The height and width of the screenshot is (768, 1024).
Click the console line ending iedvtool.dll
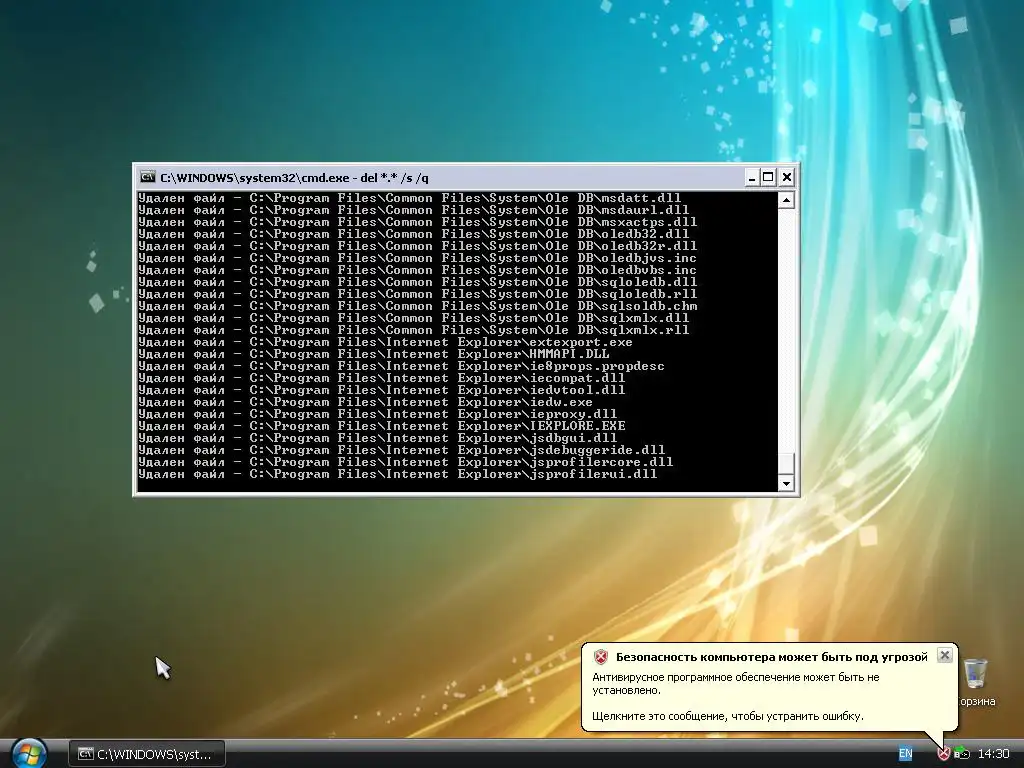[381, 390]
